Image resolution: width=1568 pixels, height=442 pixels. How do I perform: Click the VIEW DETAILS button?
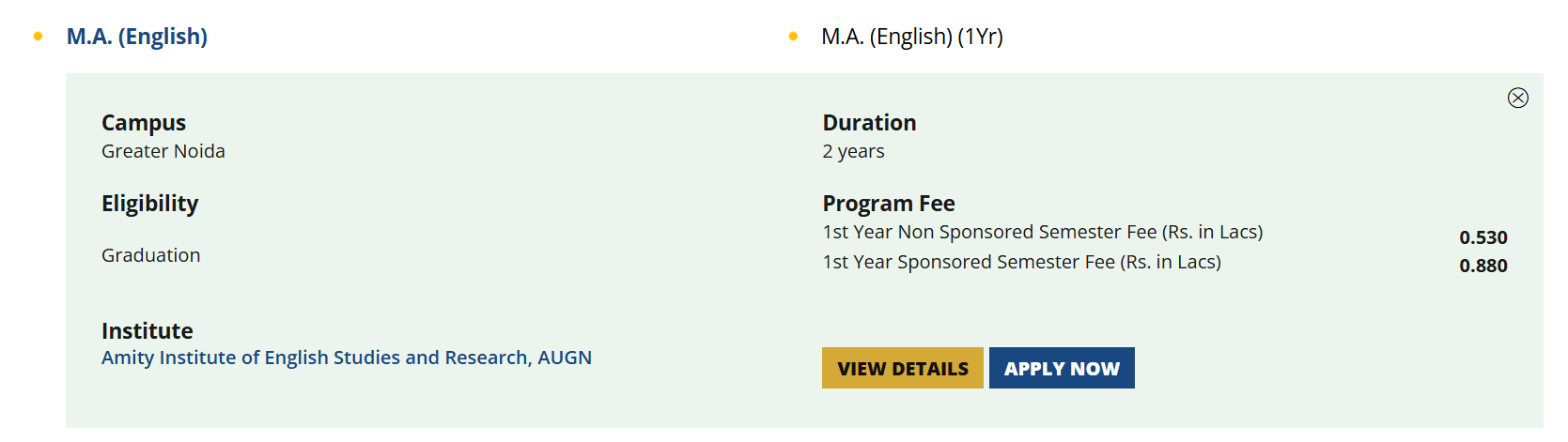tap(902, 368)
